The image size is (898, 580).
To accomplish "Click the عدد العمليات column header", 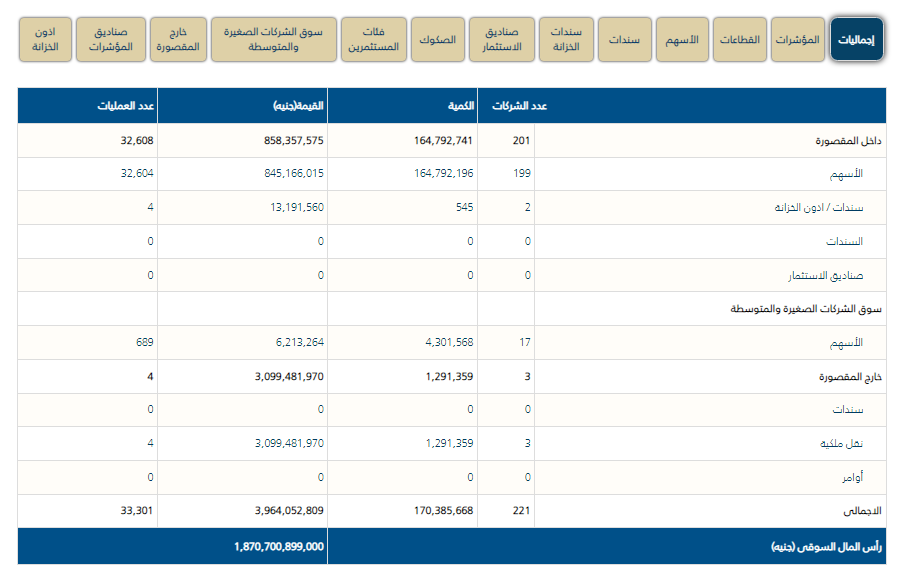I will [125, 106].
